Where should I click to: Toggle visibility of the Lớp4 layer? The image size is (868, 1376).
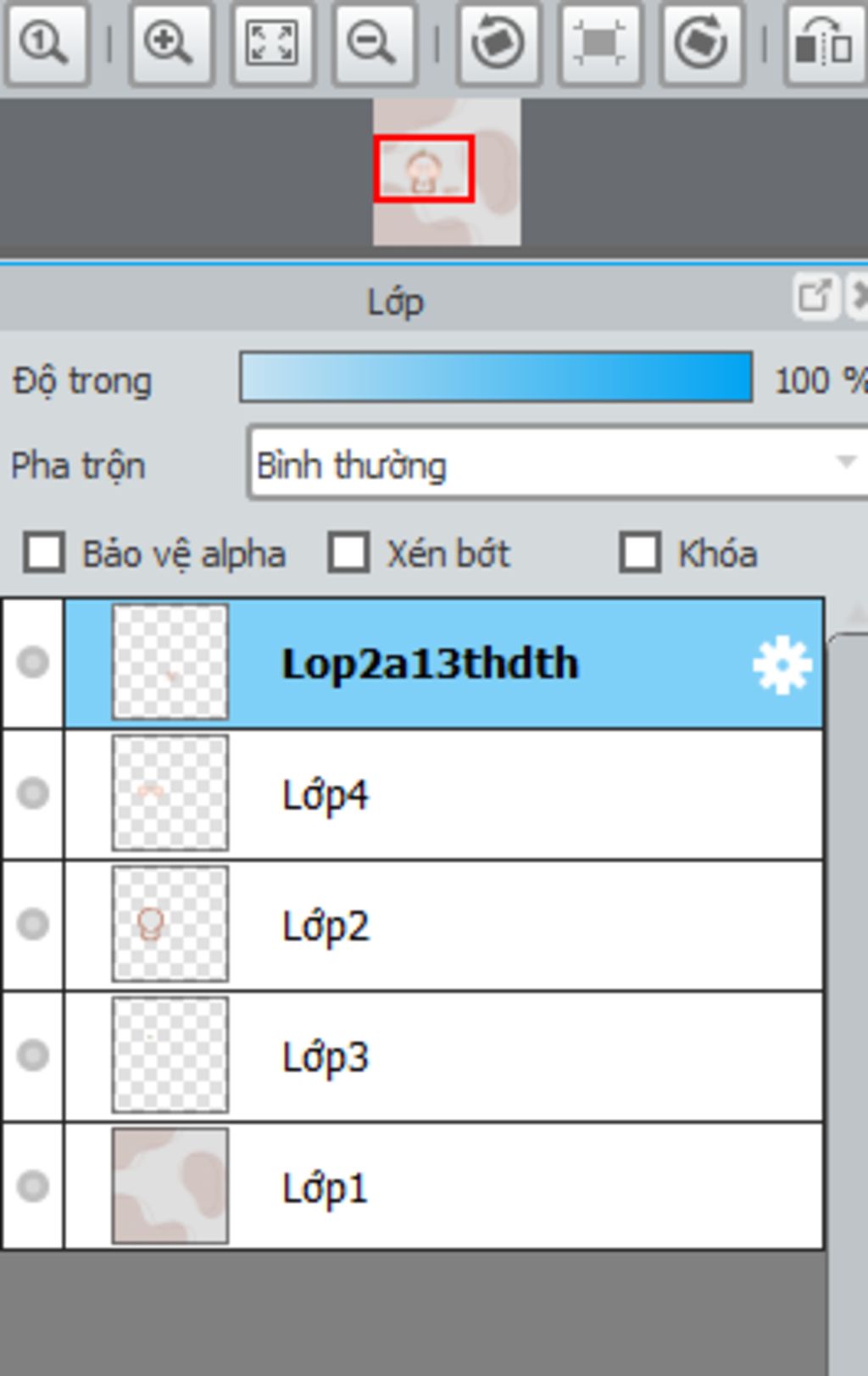coord(33,794)
